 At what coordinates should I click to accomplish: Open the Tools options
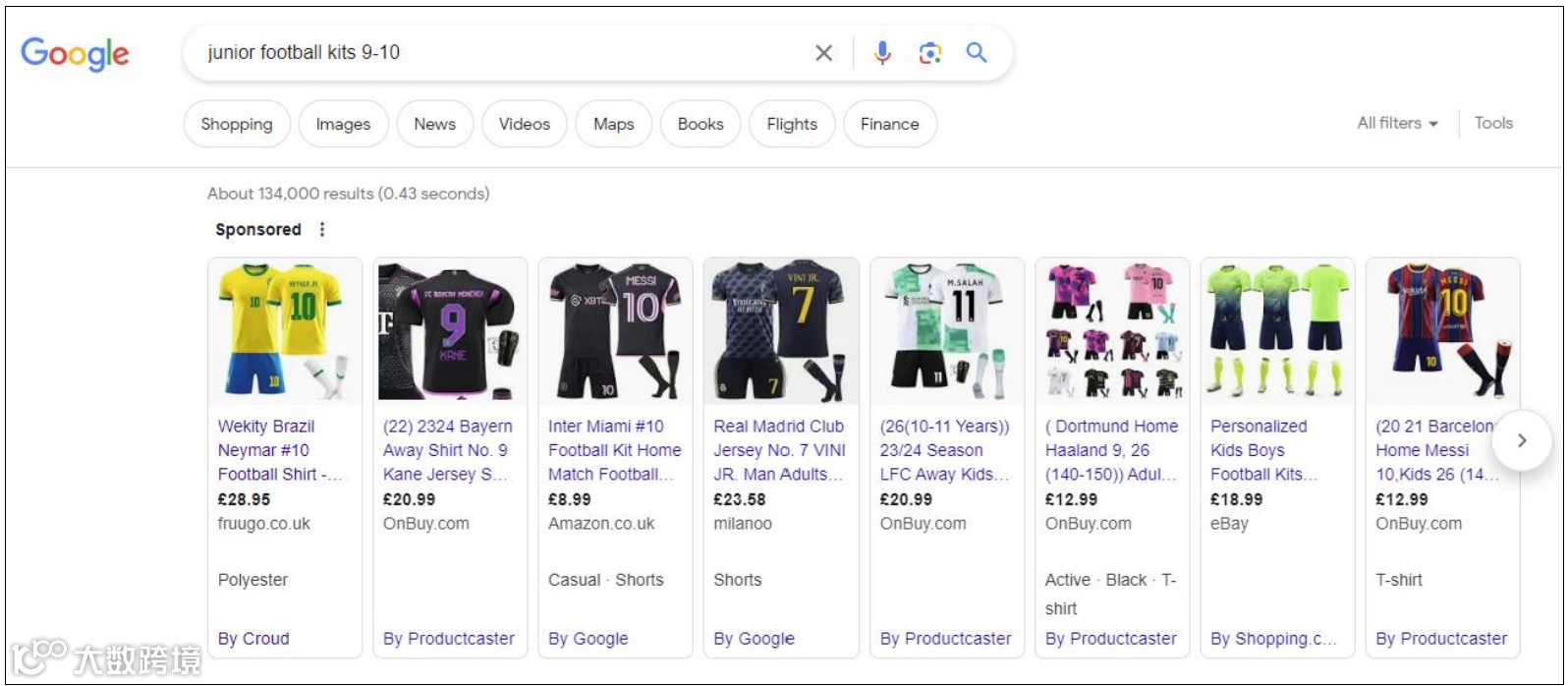coord(1492,124)
